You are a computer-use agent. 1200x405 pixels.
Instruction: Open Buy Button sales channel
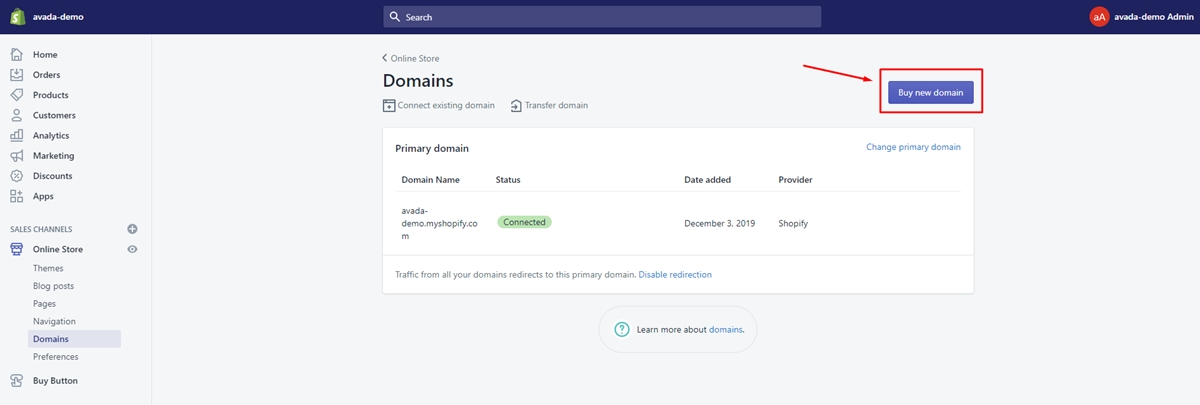(55, 381)
